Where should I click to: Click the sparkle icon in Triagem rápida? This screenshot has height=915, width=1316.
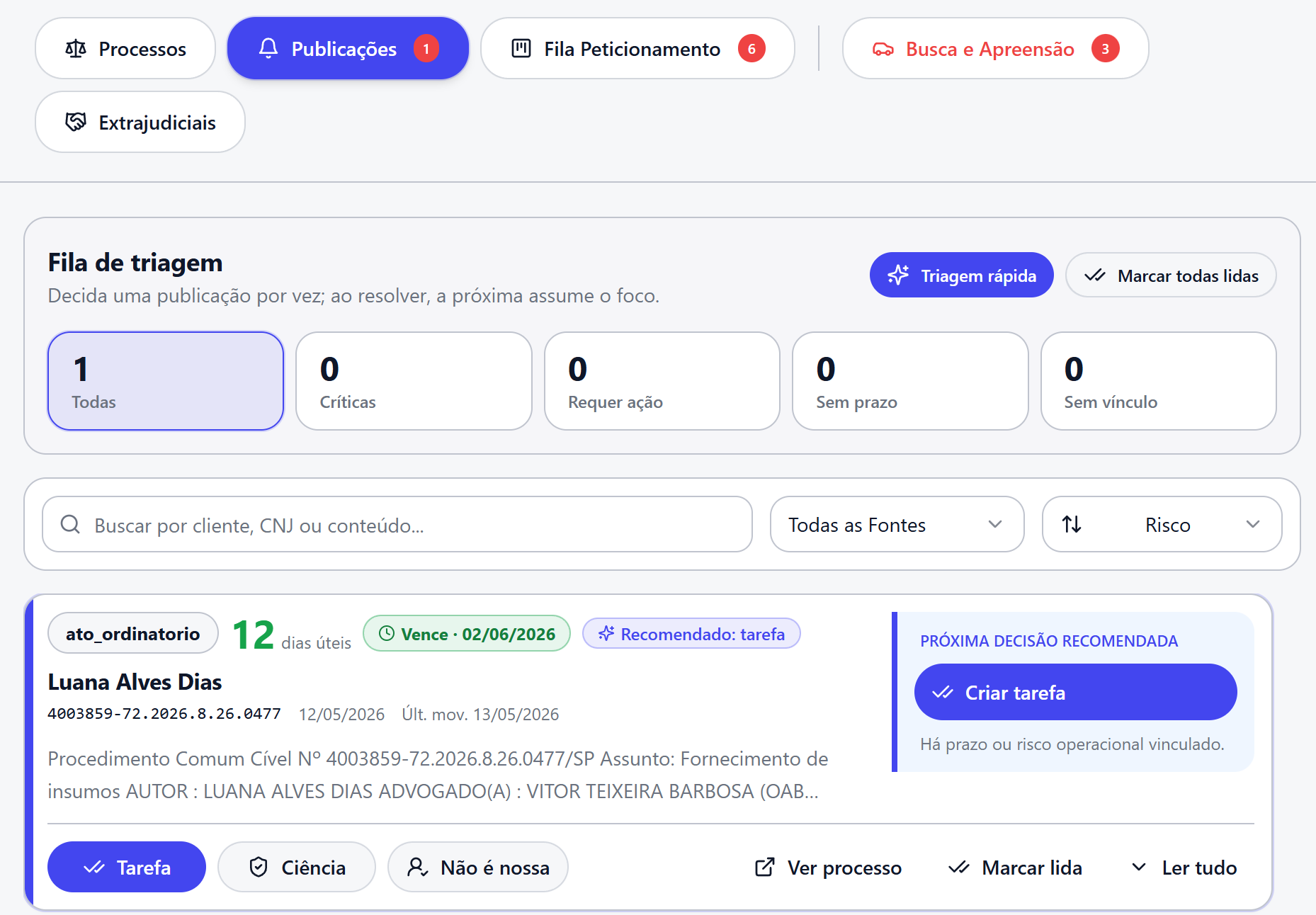pos(898,275)
